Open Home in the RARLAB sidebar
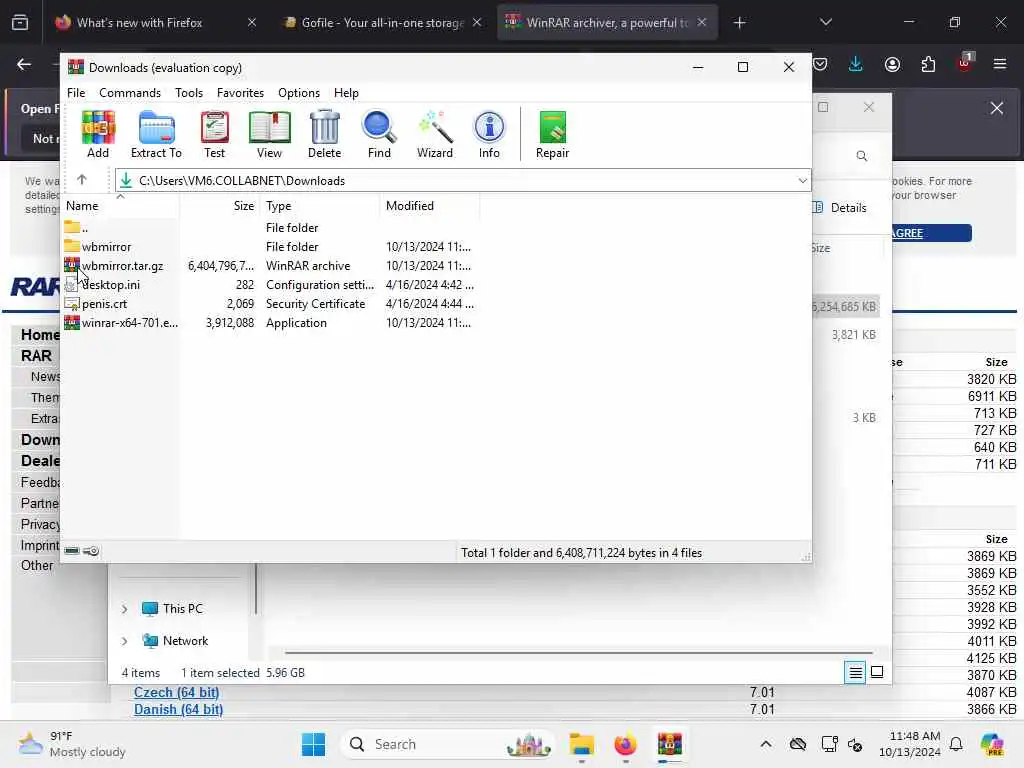Screen dimensions: 1024x768 (x=40, y=335)
